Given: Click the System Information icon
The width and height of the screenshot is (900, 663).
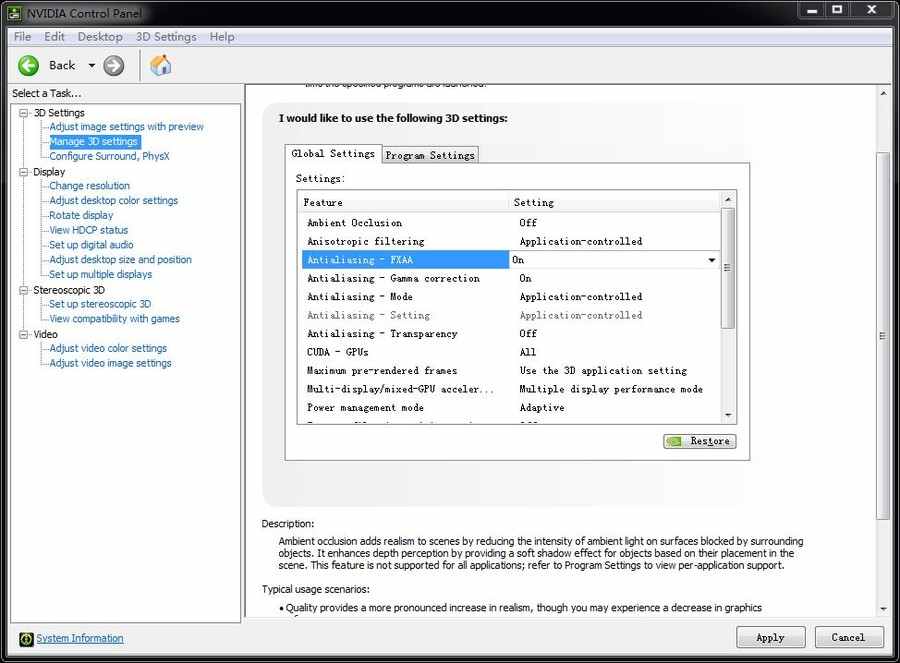Looking at the screenshot, I should tap(26, 639).
